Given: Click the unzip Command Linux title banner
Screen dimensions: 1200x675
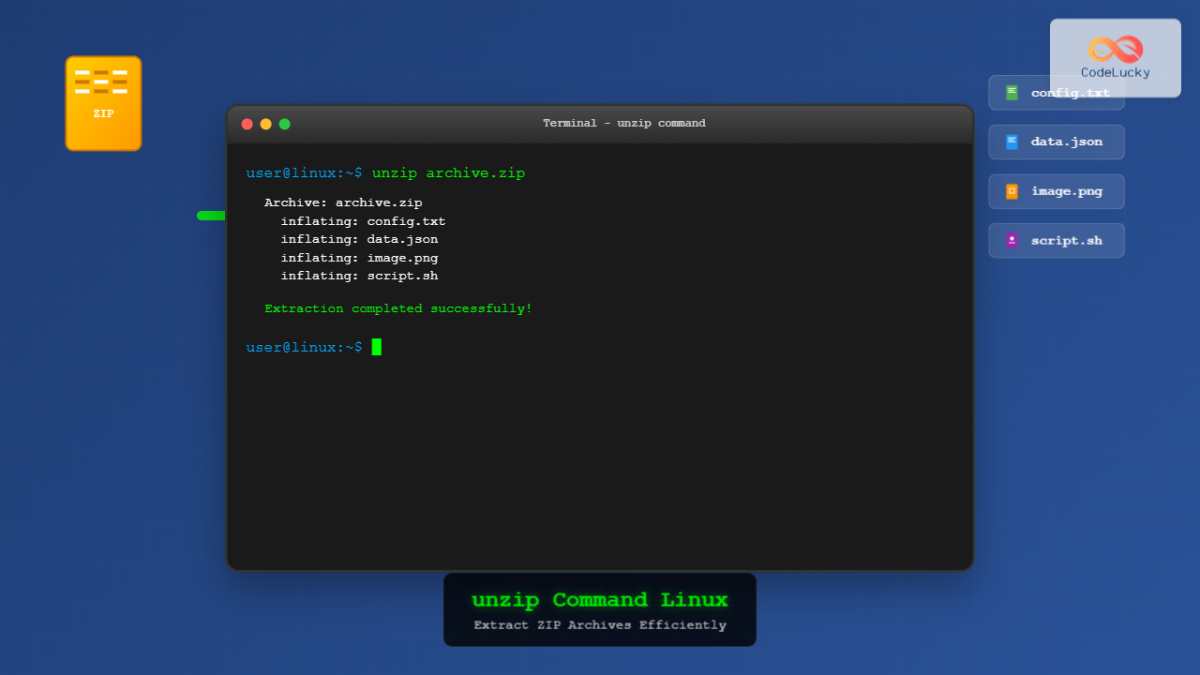Looking at the screenshot, I should (599, 600).
